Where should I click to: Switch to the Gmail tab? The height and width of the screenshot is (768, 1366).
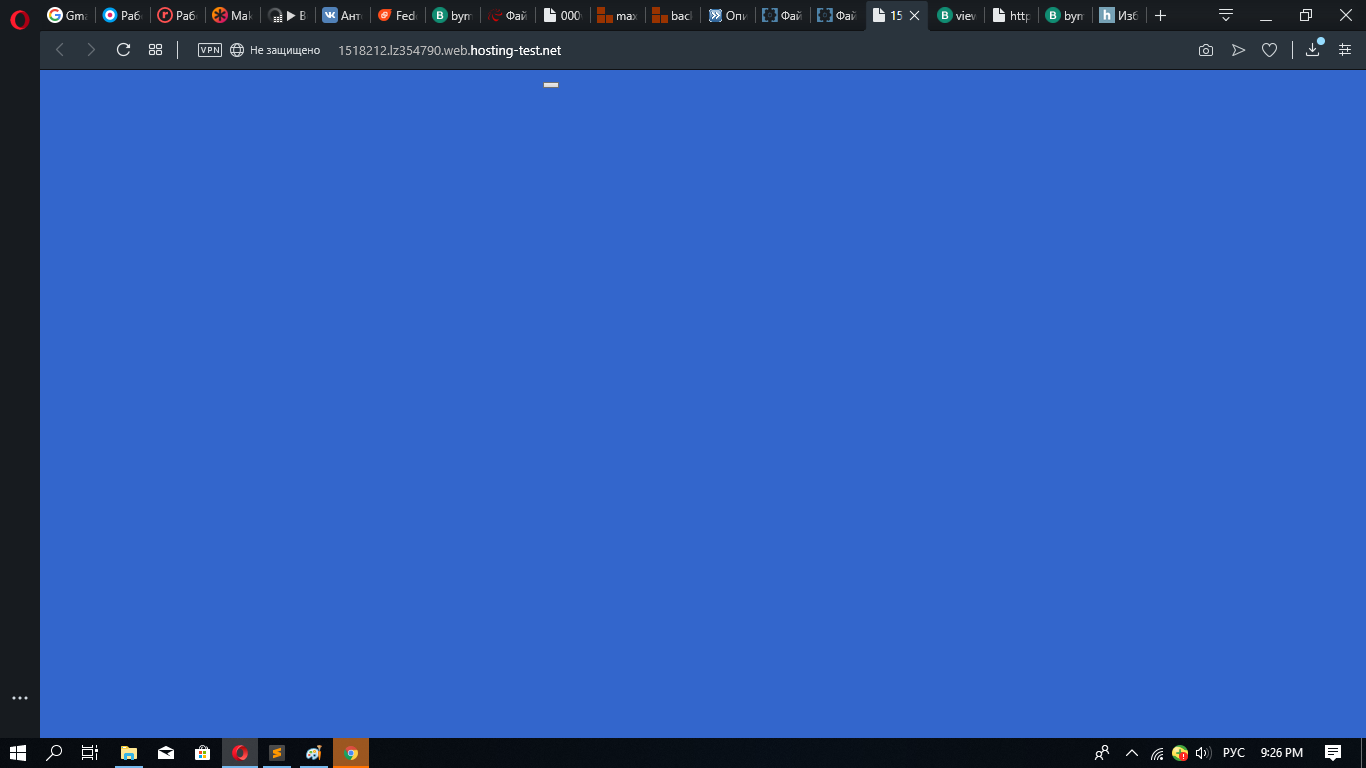pyautogui.click(x=68, y=16)
